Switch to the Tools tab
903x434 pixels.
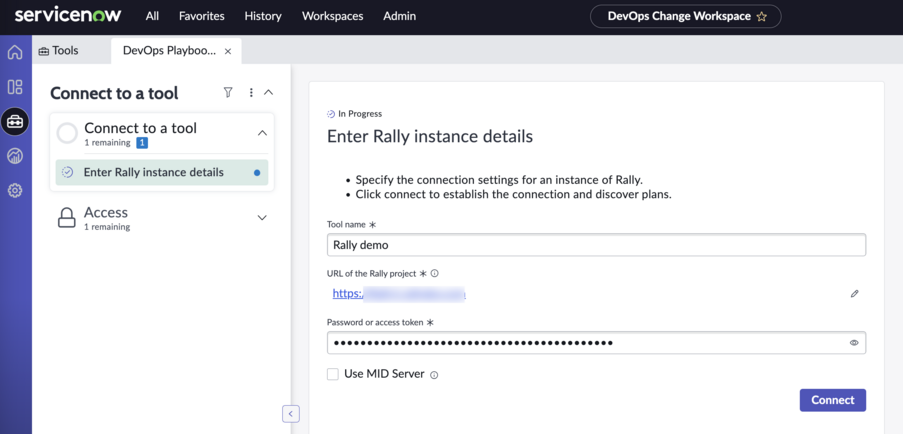tap(58, 51)
